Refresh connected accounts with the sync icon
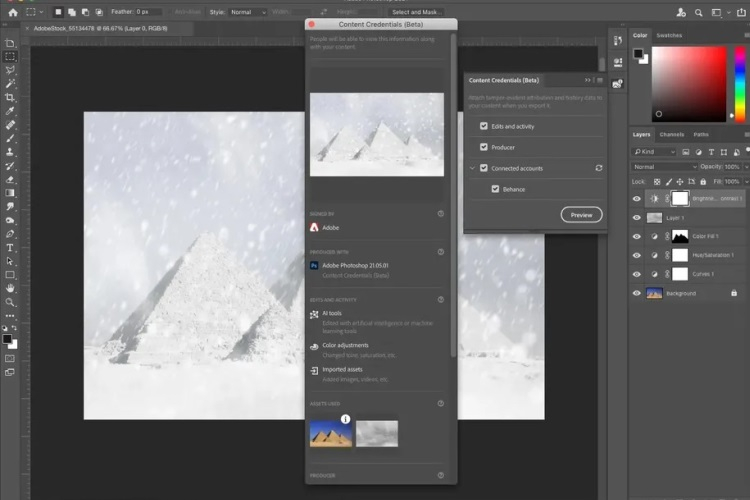Image resolution: width=750 pixels, height=500 pixels. [x=598, y=168]
